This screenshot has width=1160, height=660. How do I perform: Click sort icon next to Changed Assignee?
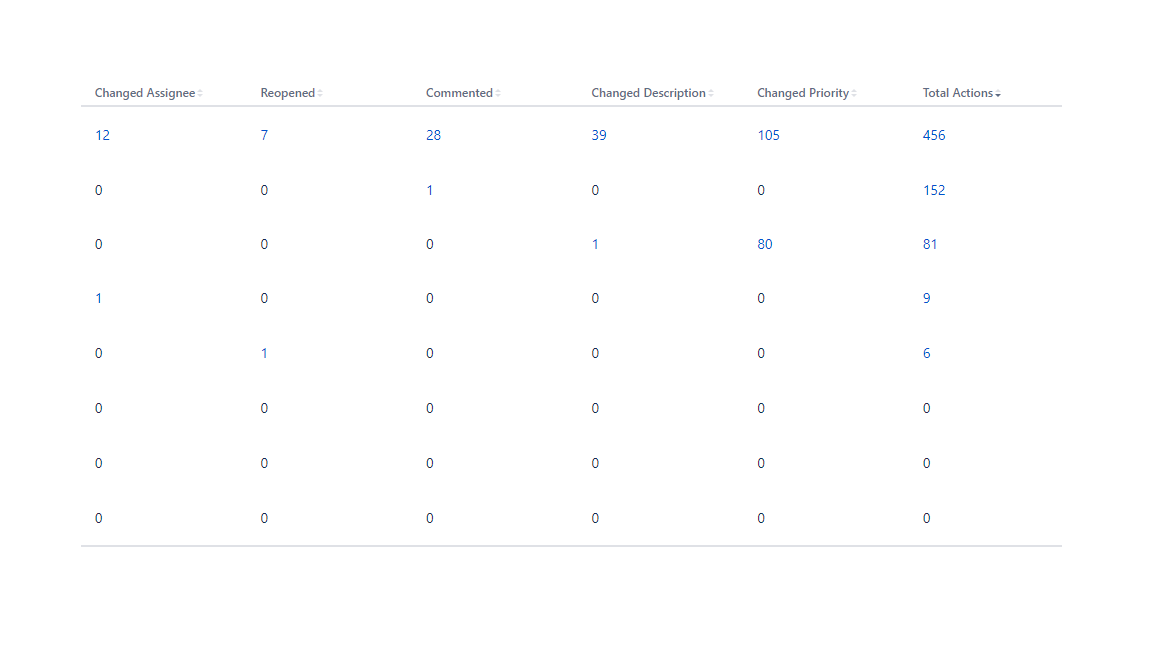(200, 94)
